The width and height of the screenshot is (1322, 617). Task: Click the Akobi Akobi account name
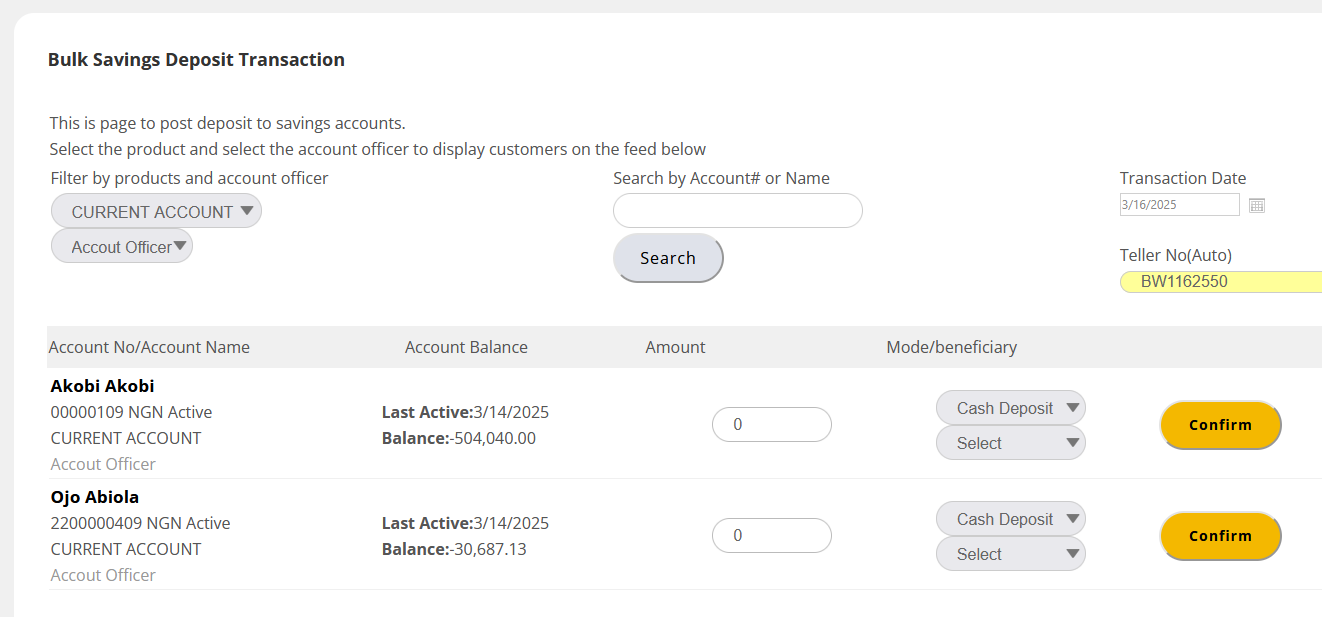tap(102, 386)
